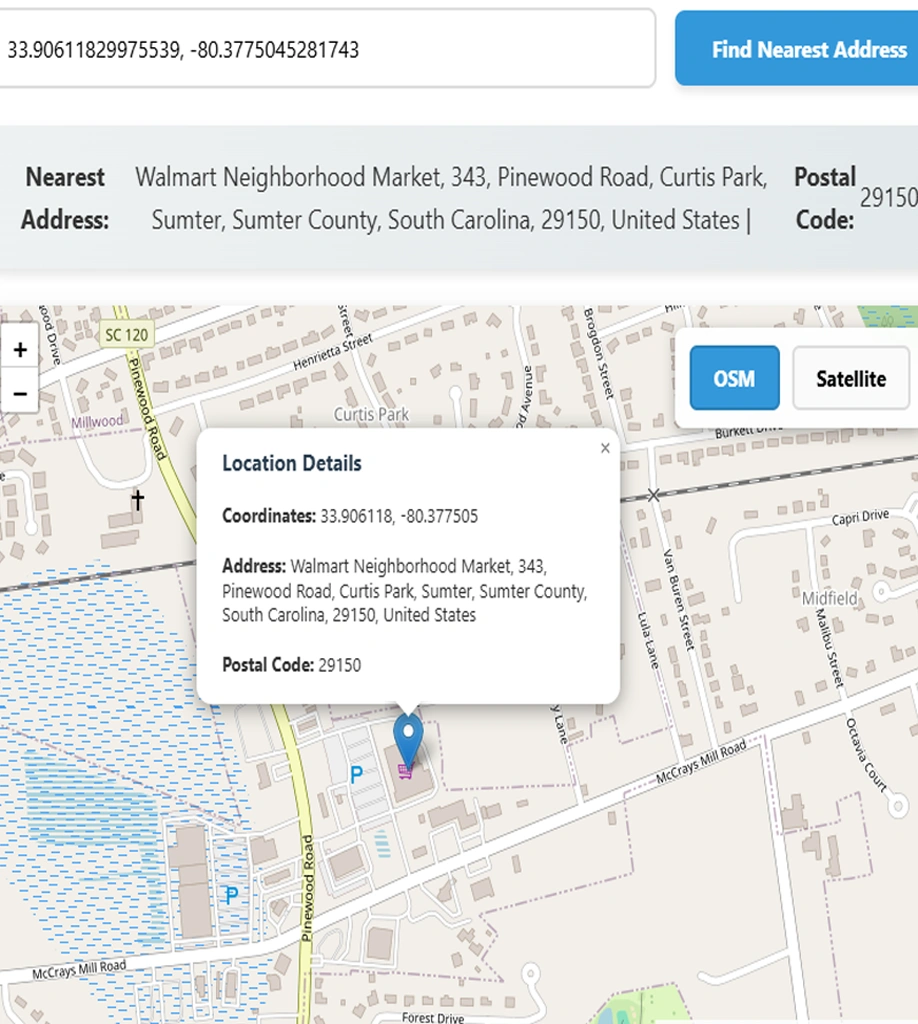This screenshot has width=918, height=1024.
Task: Focus the coordinates input field
Action: pyautogui.click(x=326, y=48)
